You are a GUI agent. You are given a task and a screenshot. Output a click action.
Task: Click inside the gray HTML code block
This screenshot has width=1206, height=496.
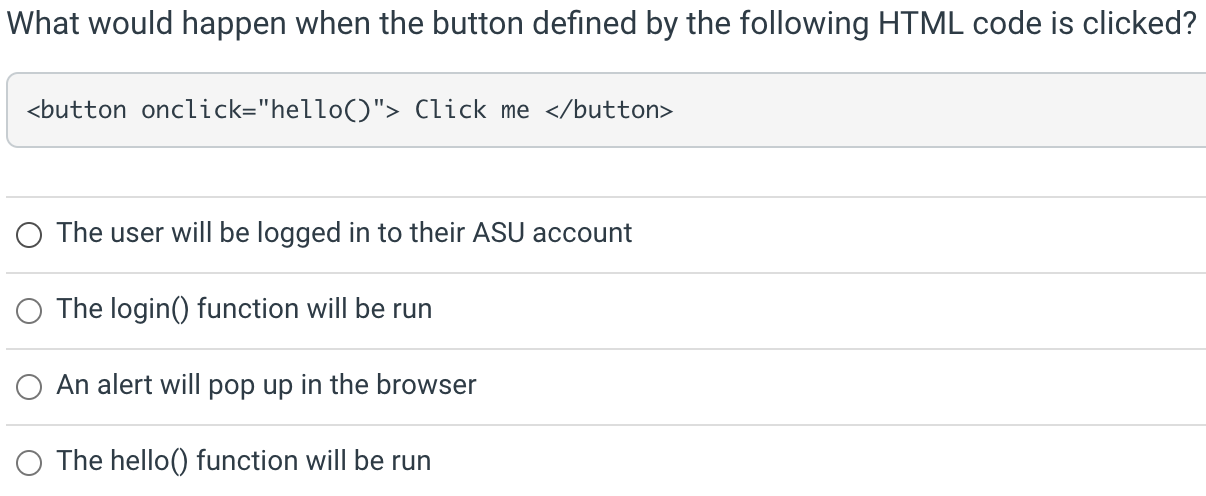coord(606,110)
